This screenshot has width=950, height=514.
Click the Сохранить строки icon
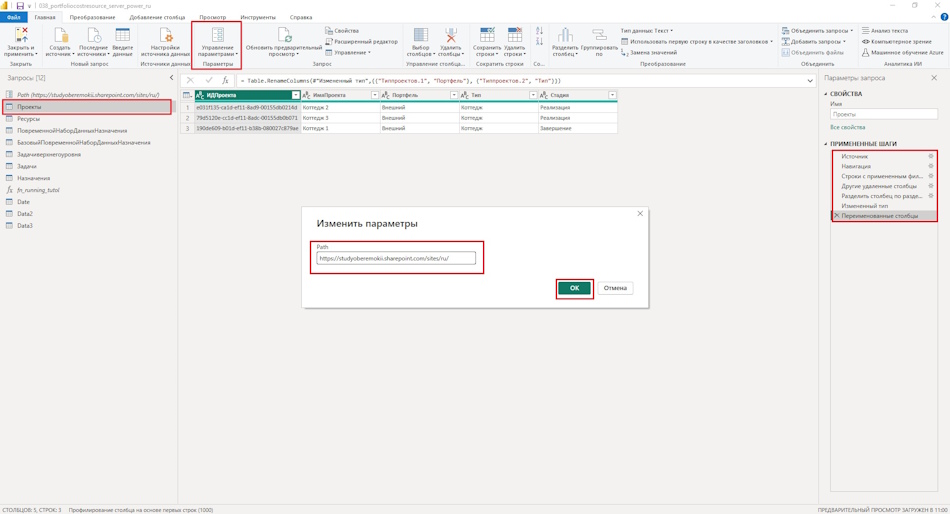[487, 35]
